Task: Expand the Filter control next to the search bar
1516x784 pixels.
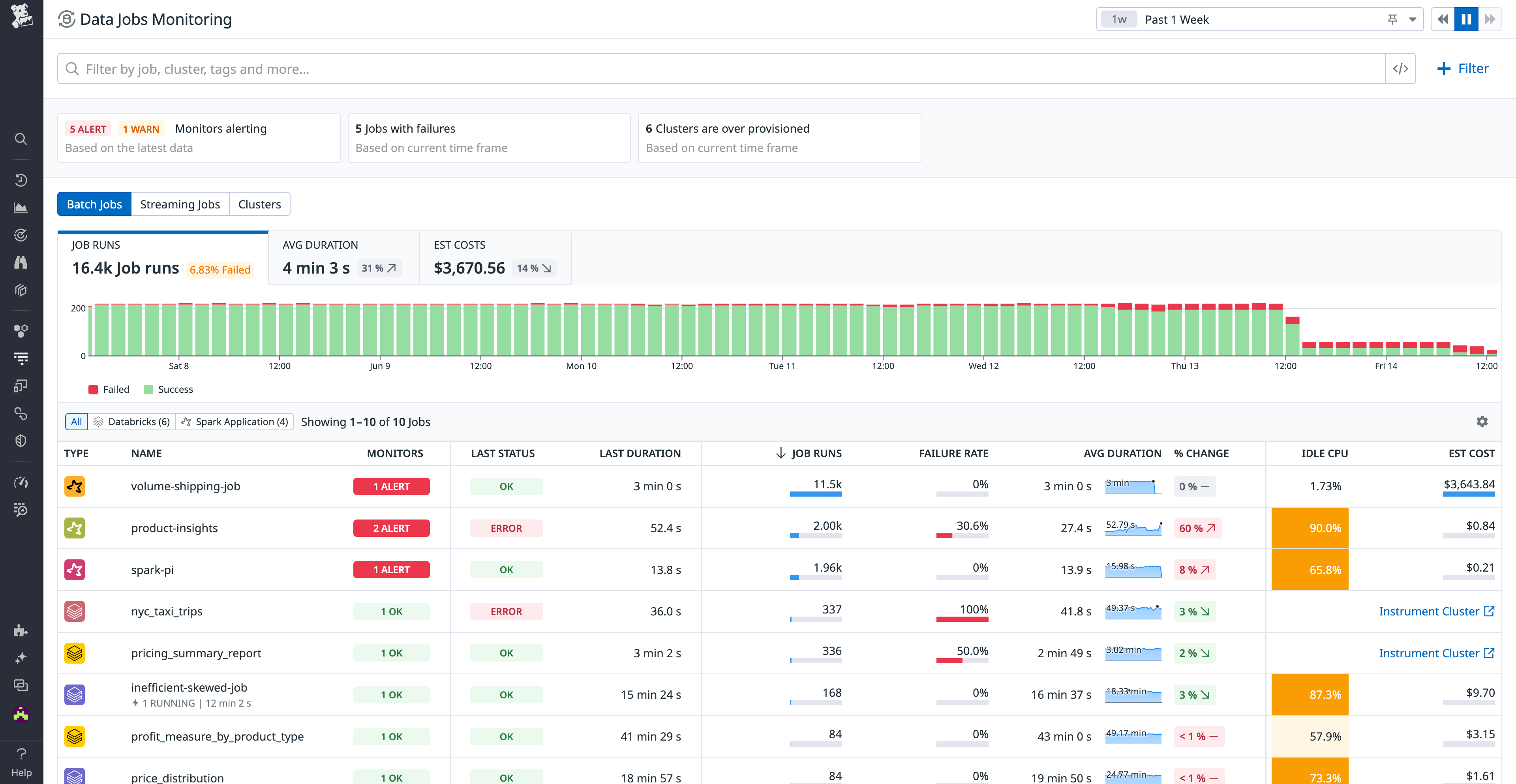Action: (1463, 68)
